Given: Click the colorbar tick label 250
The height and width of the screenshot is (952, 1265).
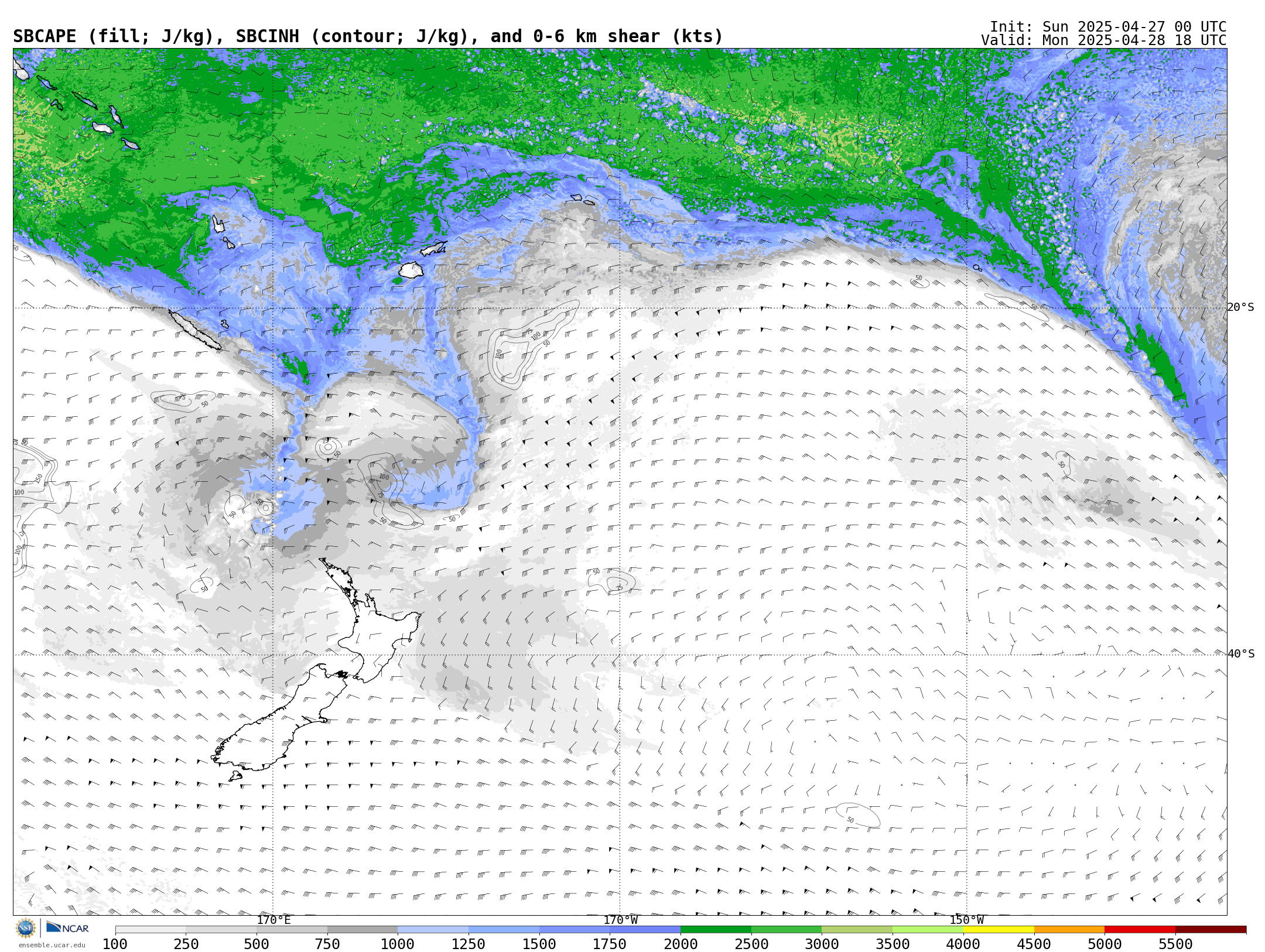Looking at the screenshot, I should pyautogui.click(x=186, y=944).
